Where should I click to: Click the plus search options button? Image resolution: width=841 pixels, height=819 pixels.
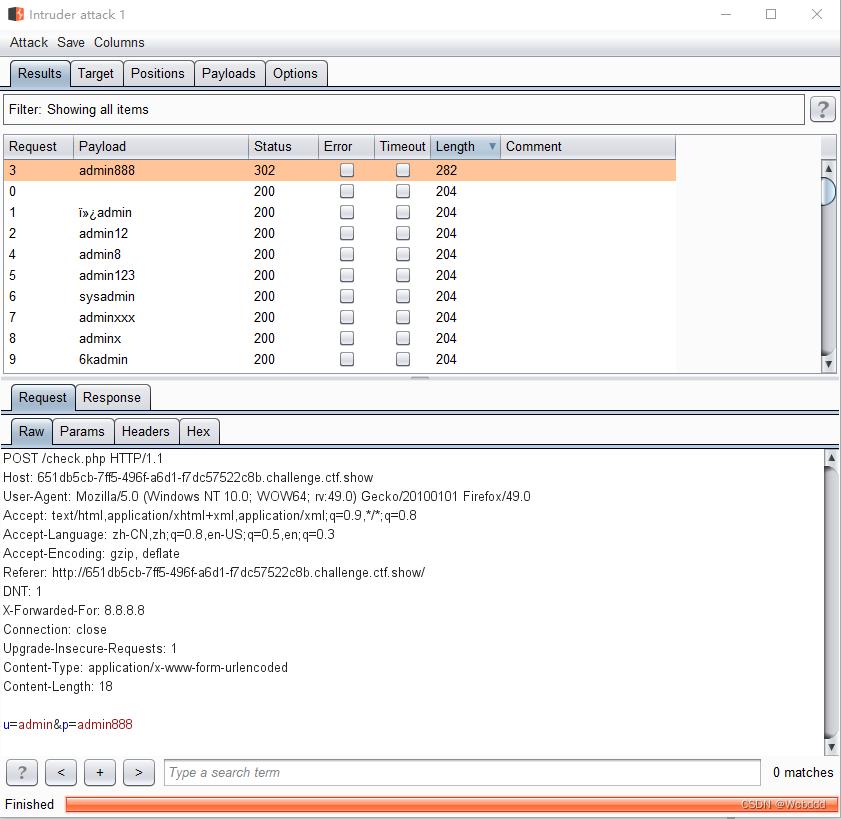click(100, 772)
